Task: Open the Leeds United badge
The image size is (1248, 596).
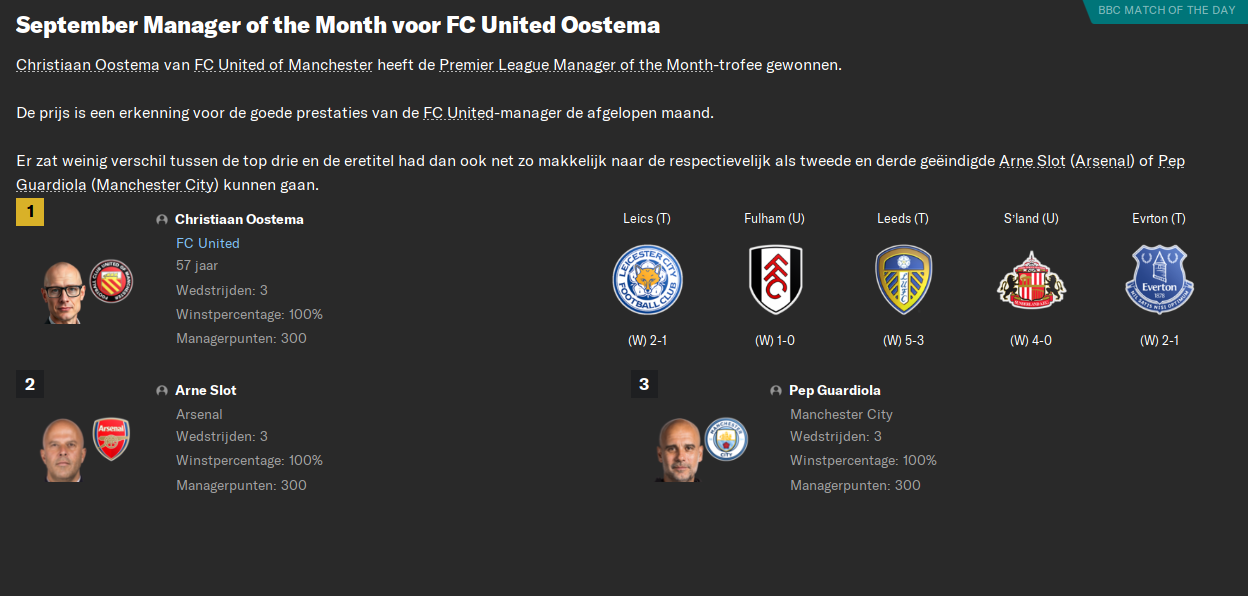Action: point(903,279)
